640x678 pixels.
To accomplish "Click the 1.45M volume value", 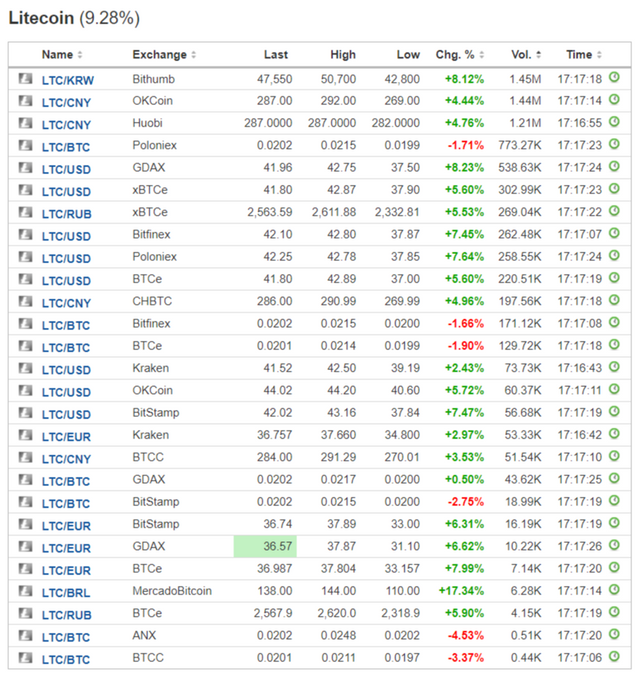I will click(525, 79).
